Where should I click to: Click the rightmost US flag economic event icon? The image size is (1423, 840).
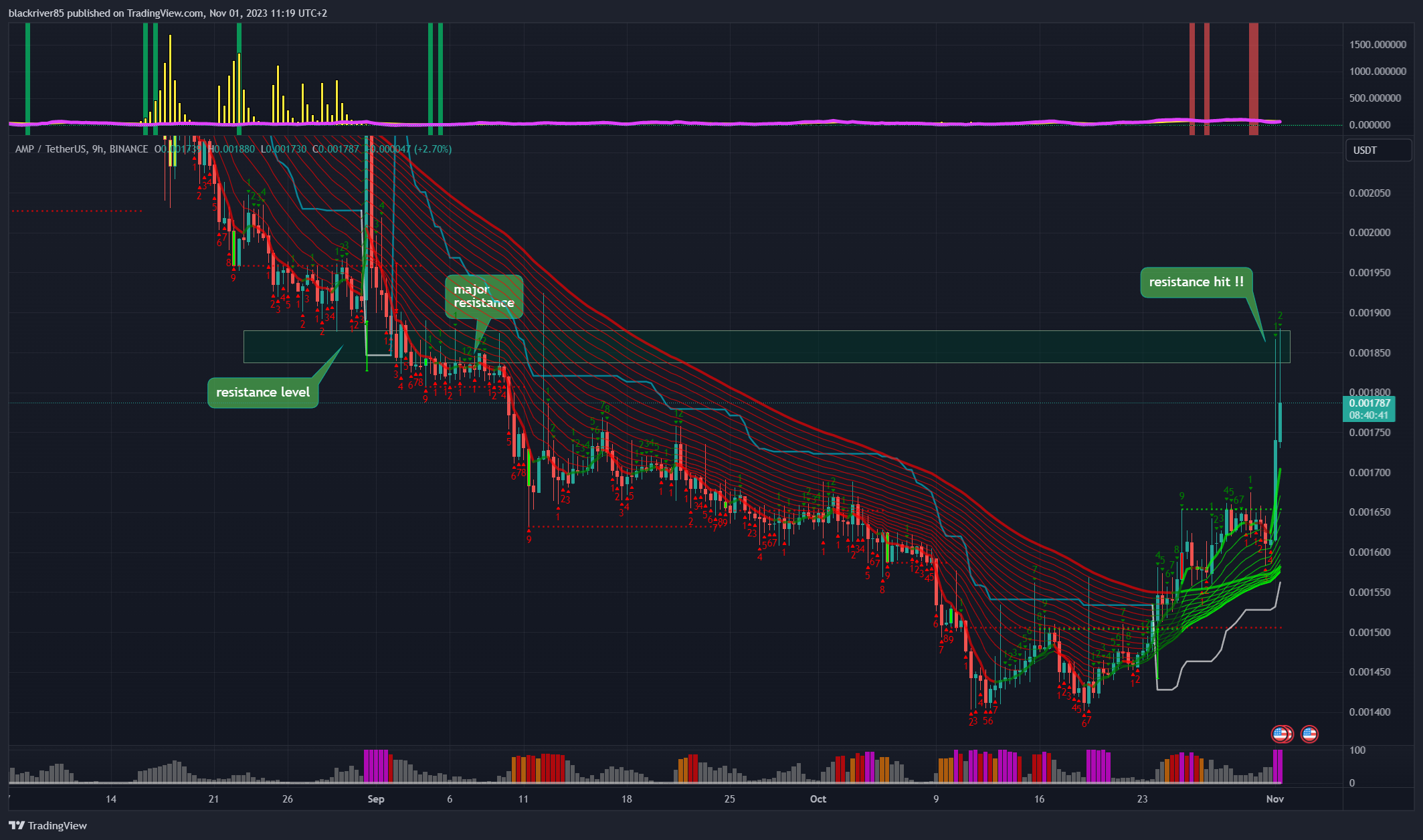tap(1309, 734)
